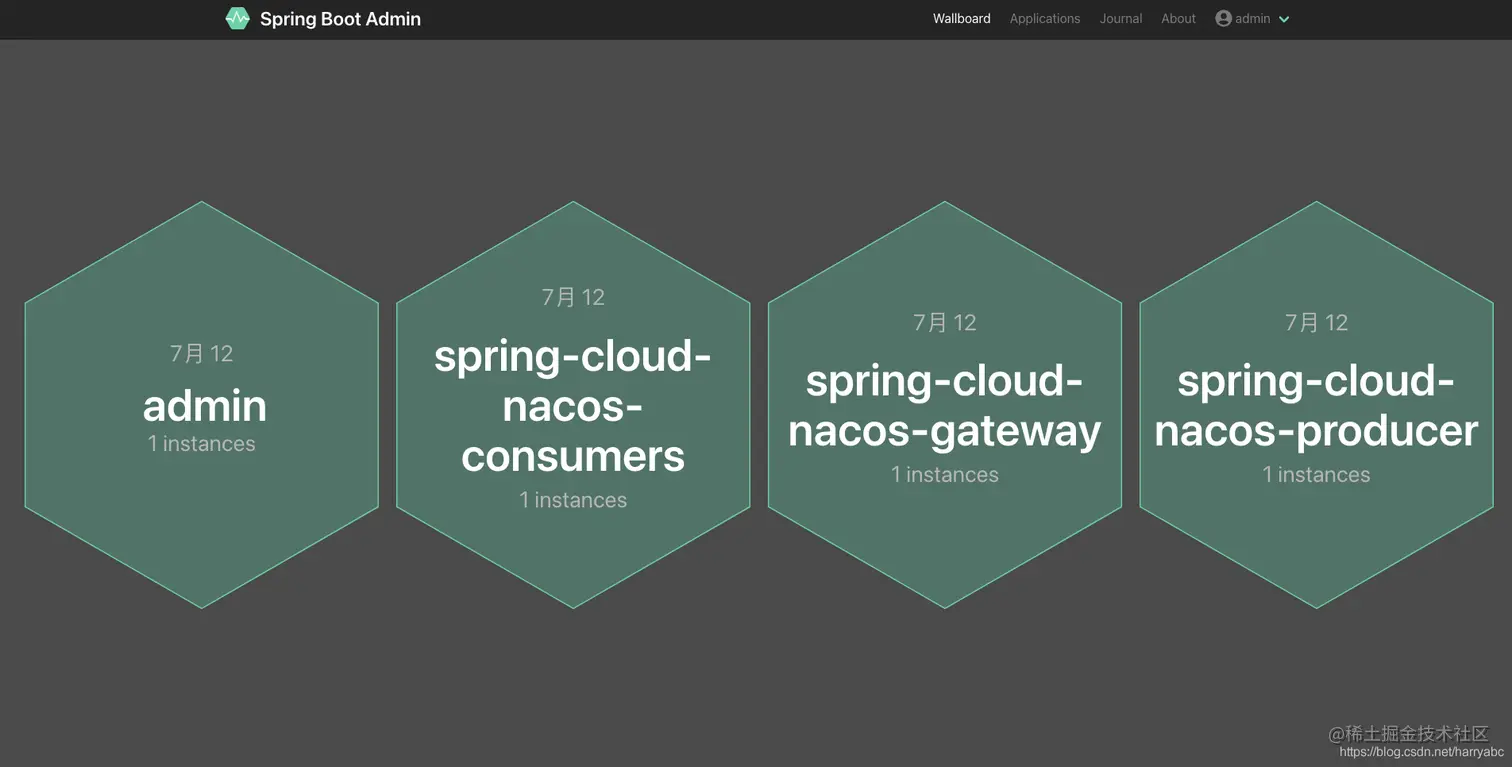1512x767 pixels.
Task: Open the spring-cloud-nacos-producer hexagon
Action: pyautogui.click(x=1316, y=405)
